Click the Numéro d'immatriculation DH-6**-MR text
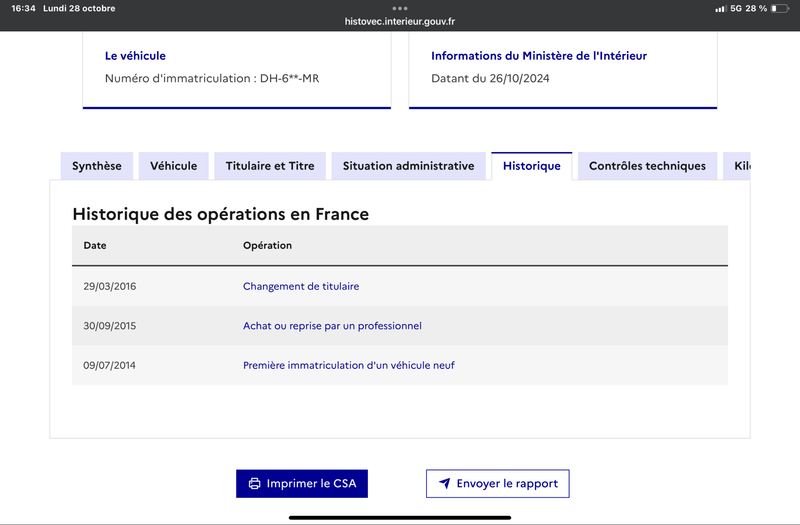The width and height of the screenshot is (800, 525). click(x=212, y=78)
